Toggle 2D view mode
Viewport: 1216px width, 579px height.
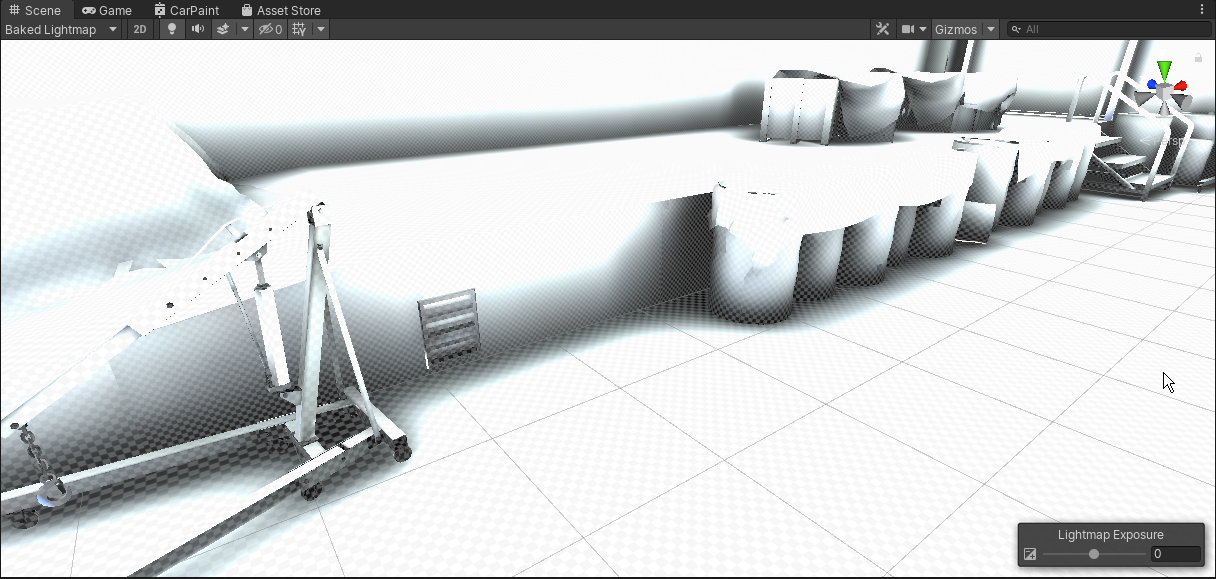click(x=140, y=29)
